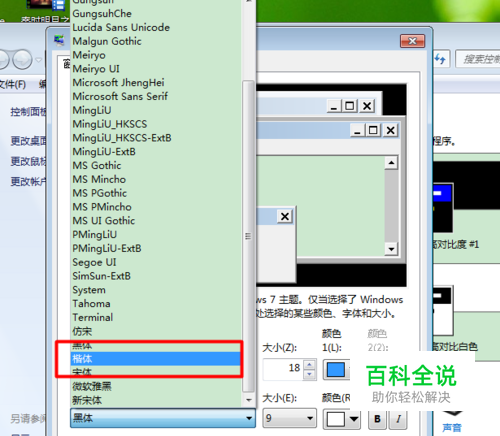Select 高对比度 #1 theme thumbnail
This screenshot has height=436, width=500.
click(443, 208)
